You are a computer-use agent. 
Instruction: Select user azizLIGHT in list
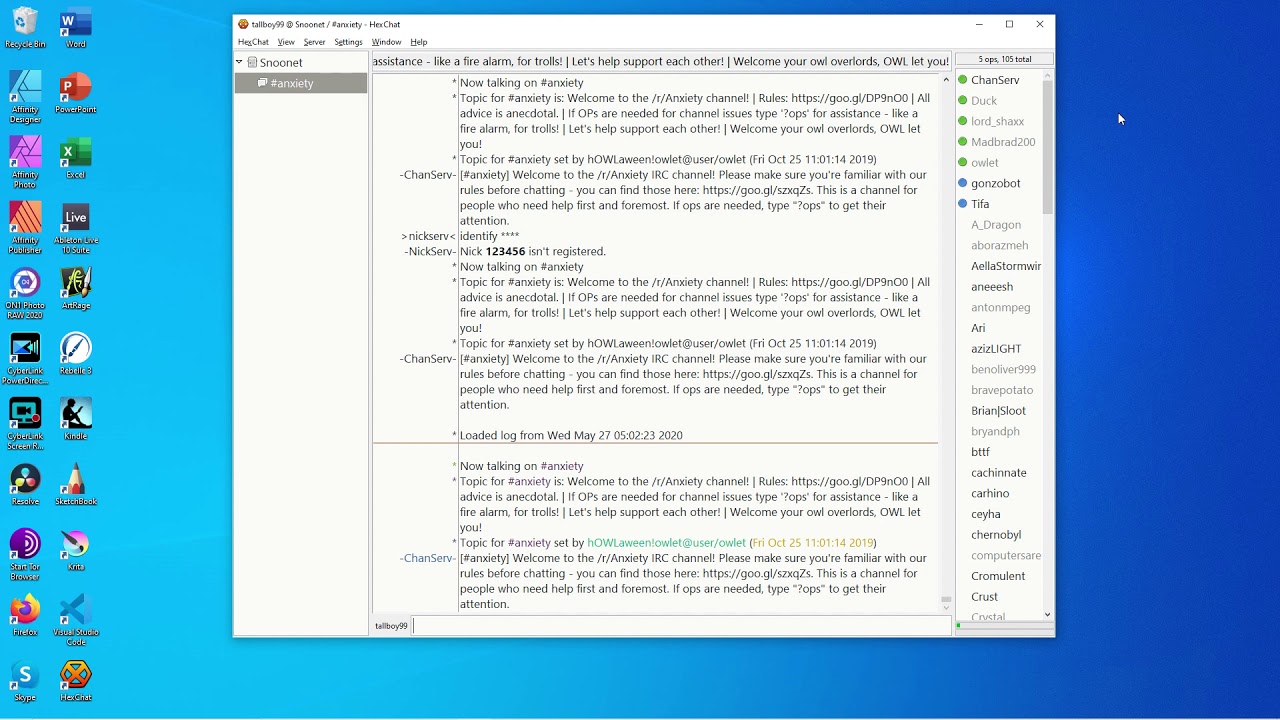(998, 349)
